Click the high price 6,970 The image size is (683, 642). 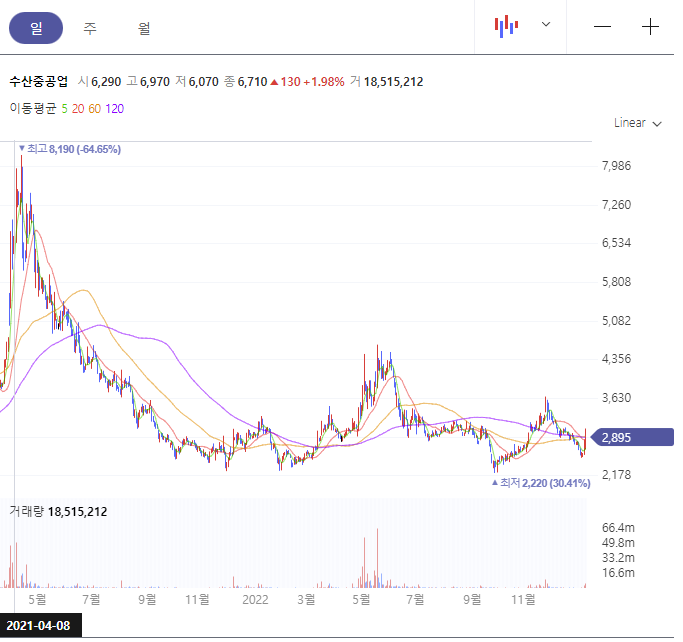(x=155, y=82)
